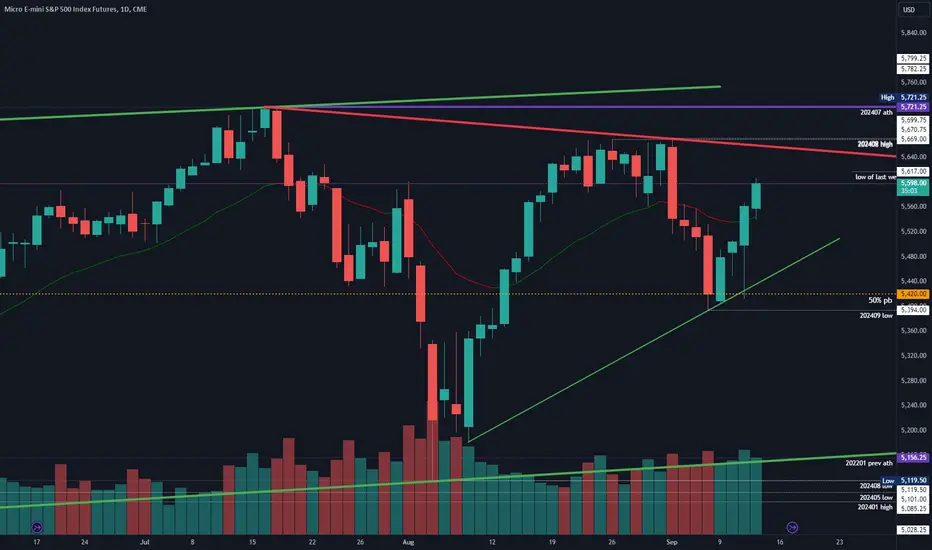Click the purple arrow icon near date 17
The height and width of the screenshot is (550, 932).
click(x=37, y=527)
